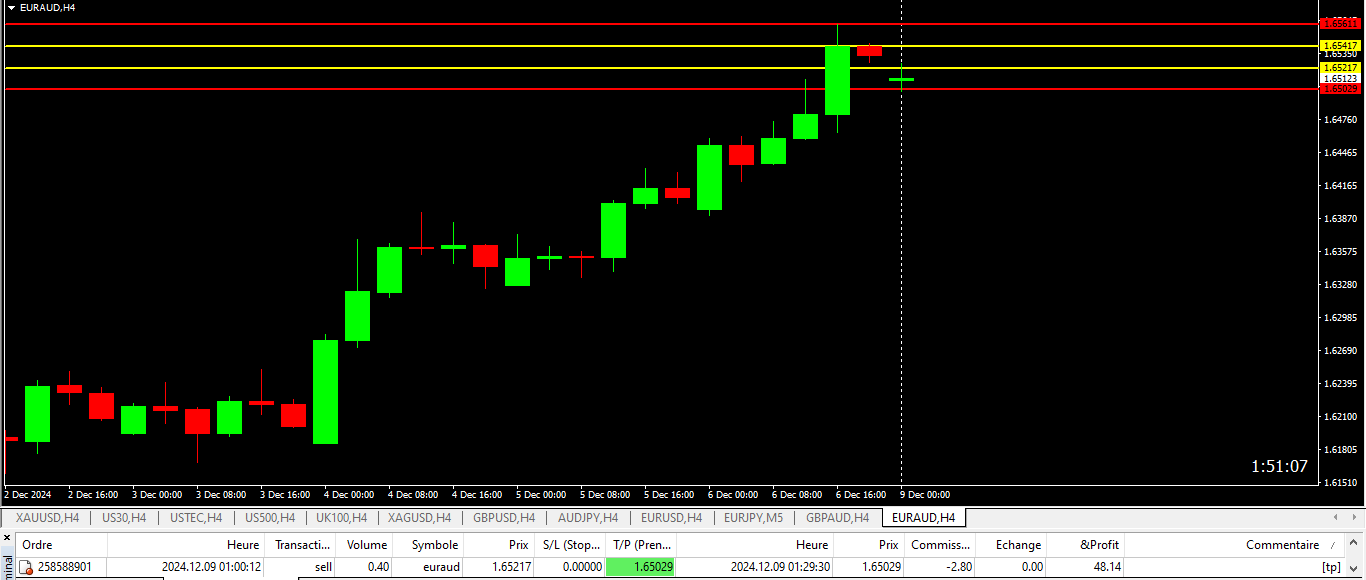Click the order icon beside 258588901
This screenshot has height=580, width=1366.
(x=26, y=567)
